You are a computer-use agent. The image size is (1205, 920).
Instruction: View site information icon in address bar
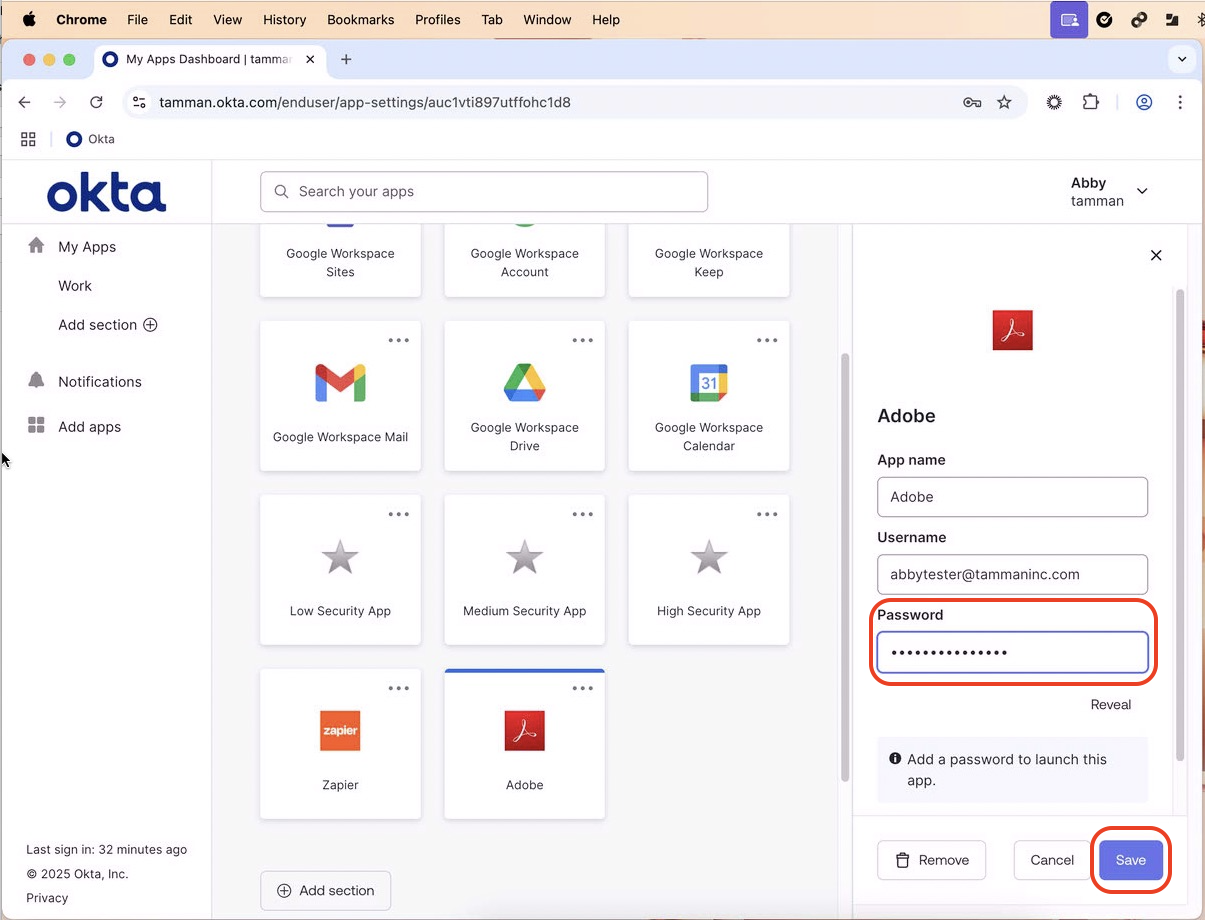coord(140,102)
